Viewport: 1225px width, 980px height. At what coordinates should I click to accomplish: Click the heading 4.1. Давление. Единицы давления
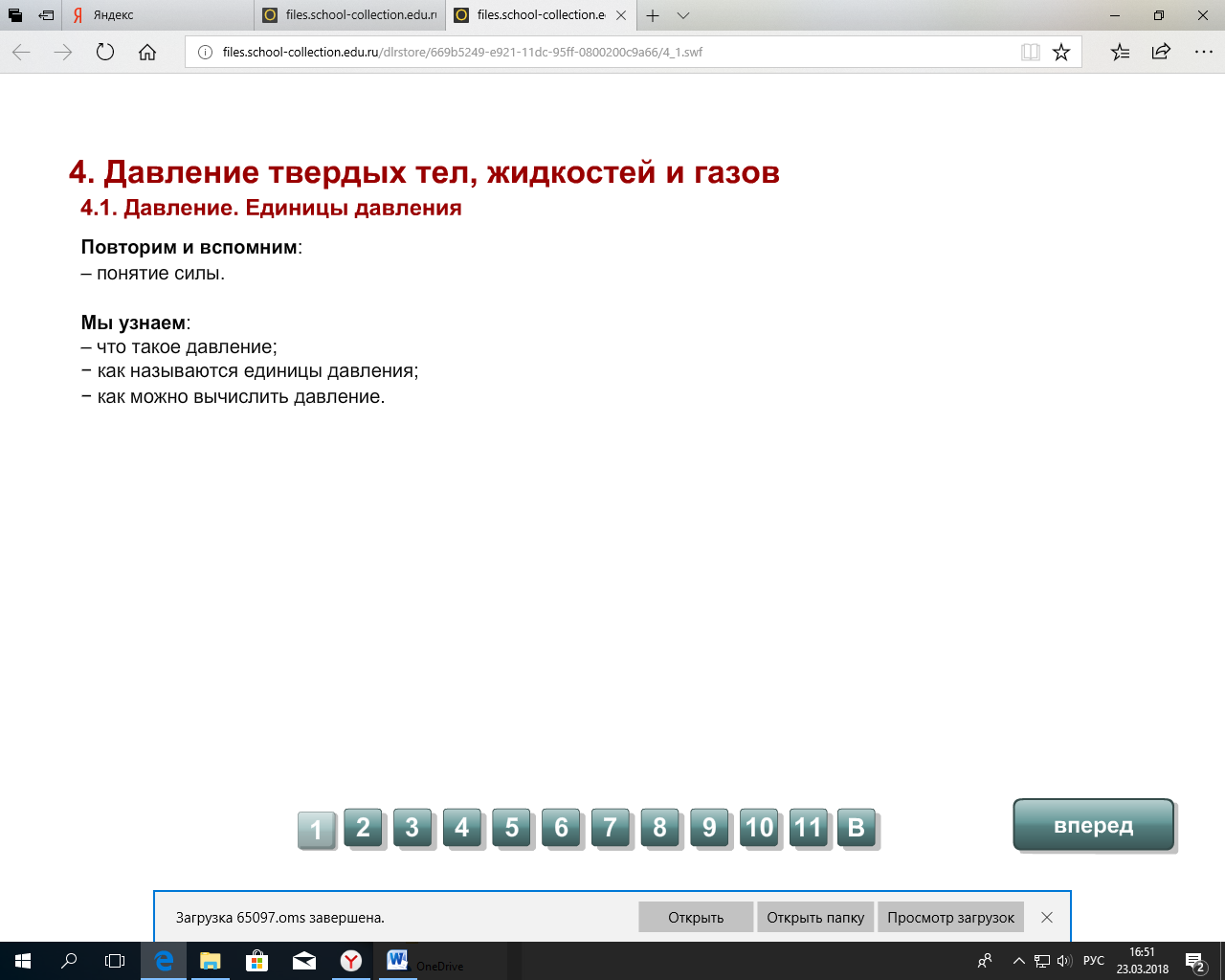pos(271,208)
